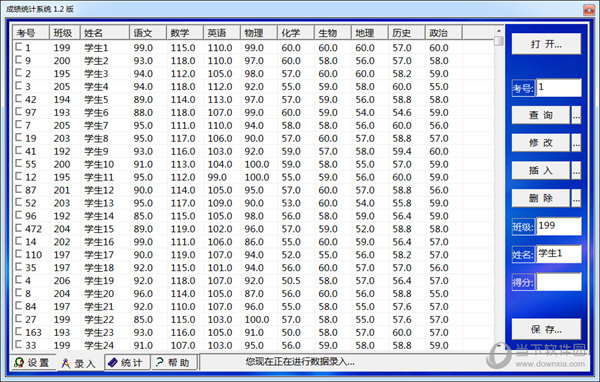Sort by the 历史 column header
The image size is (600, 382).
pyautogui.click(x=406, y=33)
